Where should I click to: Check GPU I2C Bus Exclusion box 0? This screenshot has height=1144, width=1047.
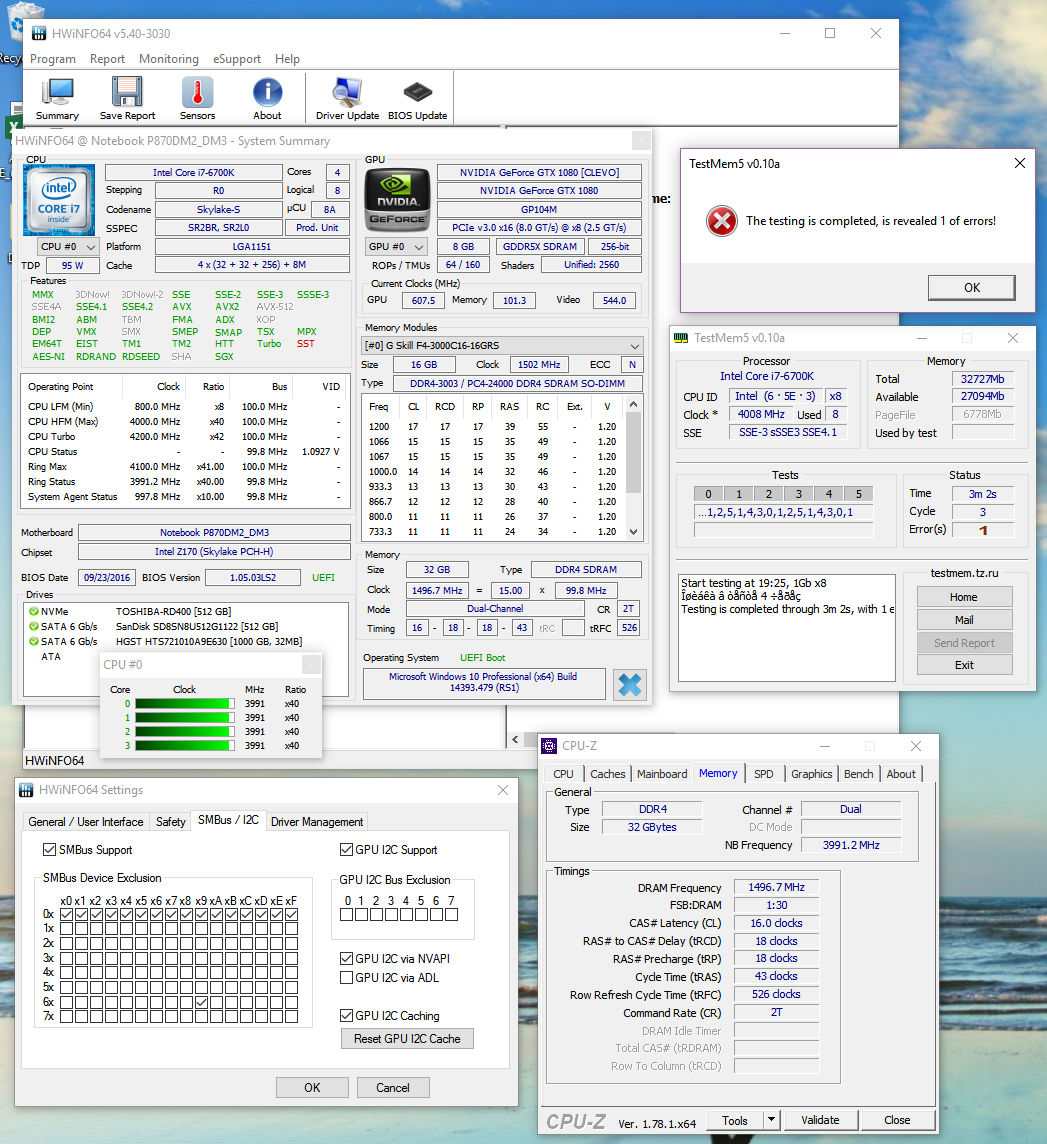(347, 914)
